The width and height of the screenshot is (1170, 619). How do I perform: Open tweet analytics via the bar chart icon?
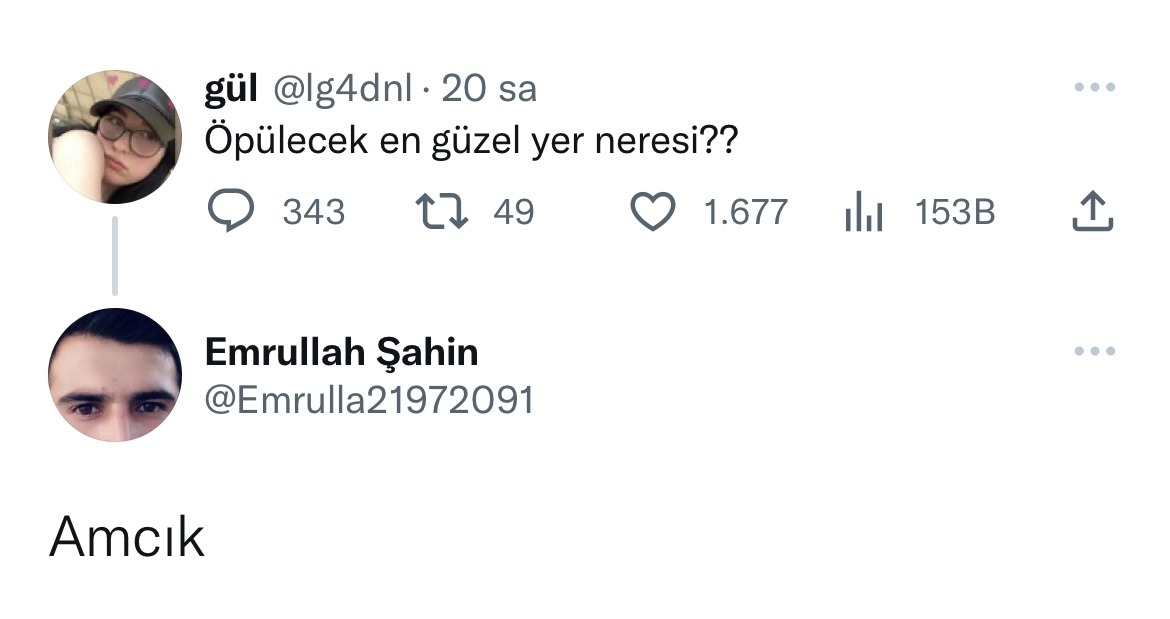tap(863, 212)
